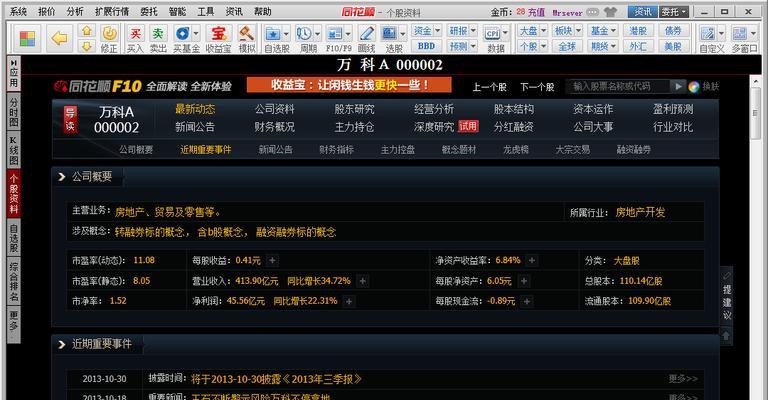Image resolution: width=768 pixels, height=400 pixels.
Task: Expand the plus next to 净资产收益率
Action: coord(531,260)
